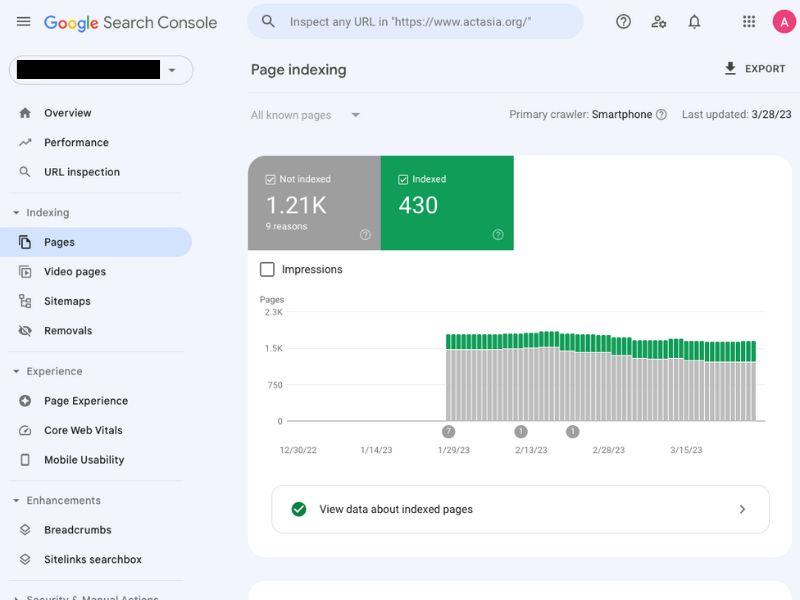The image size is (800, 600).
Task: Click the search magnifier icon in URL bar
Action: coord(268,21)
